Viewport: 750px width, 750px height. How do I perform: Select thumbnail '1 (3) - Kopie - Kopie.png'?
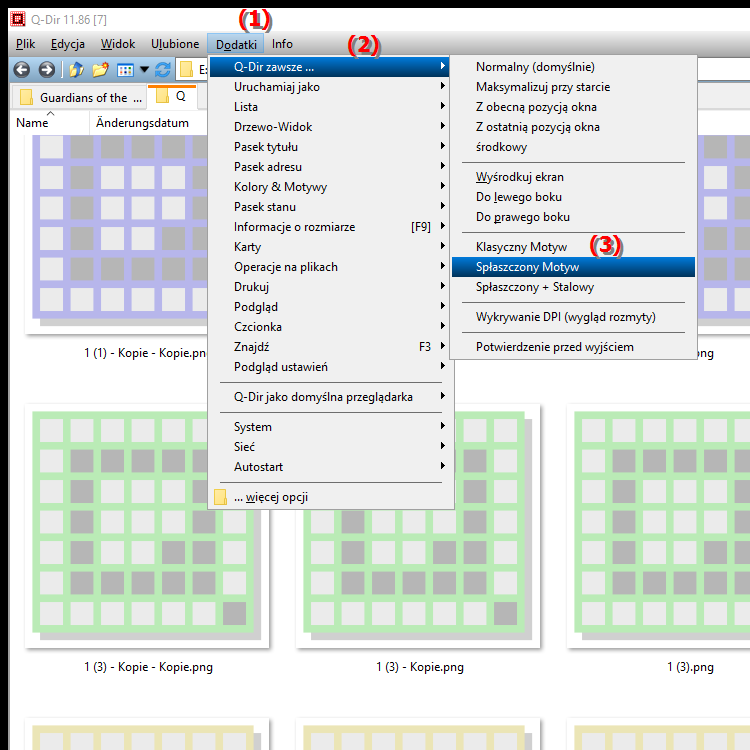(147, 526)
